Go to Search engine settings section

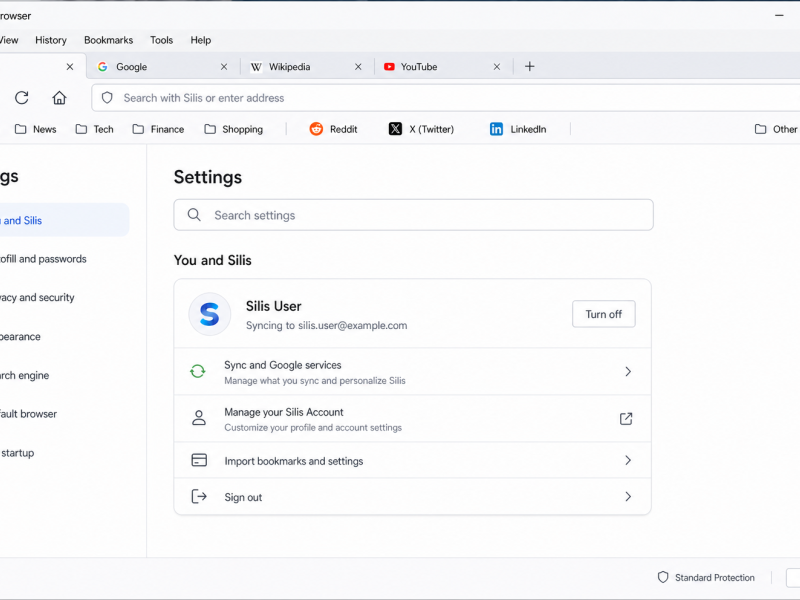point(24,376)
